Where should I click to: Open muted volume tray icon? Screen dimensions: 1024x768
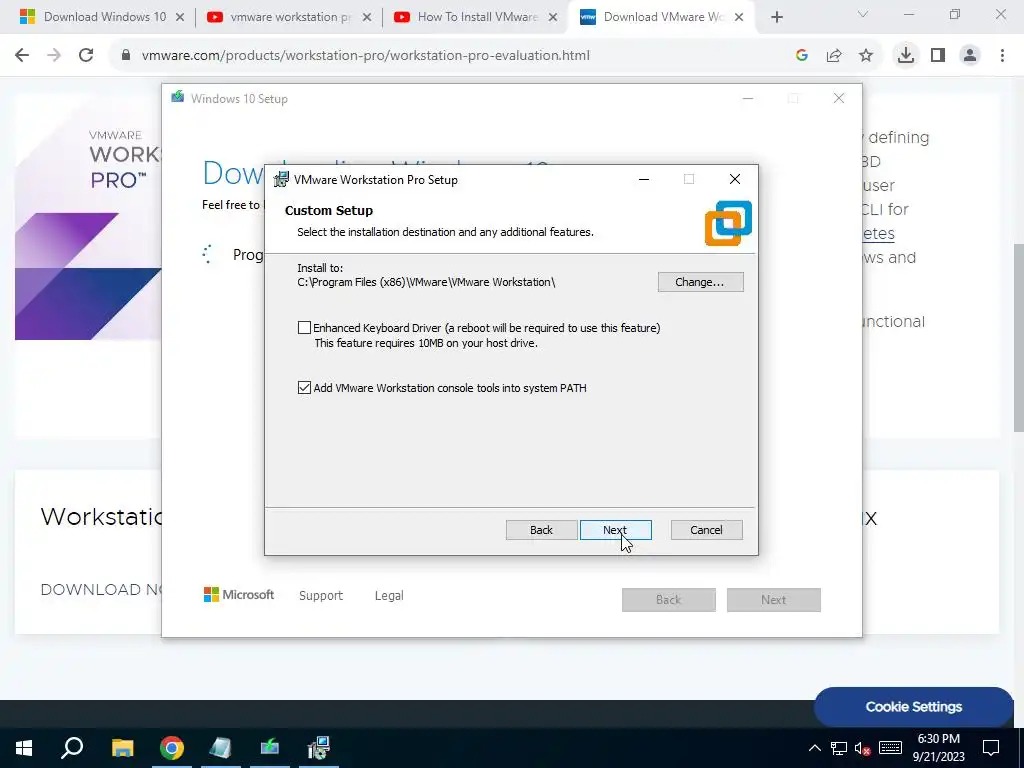pyautogui.click(x=863, y=748)
